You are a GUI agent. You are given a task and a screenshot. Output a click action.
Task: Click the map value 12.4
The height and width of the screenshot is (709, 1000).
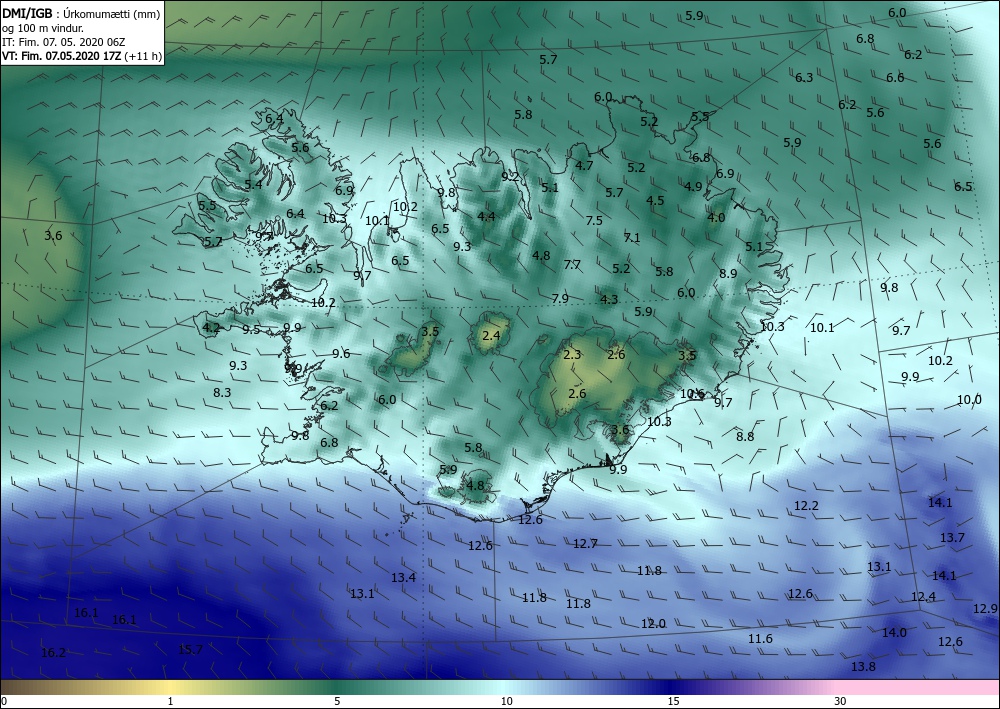pos(923,597)
